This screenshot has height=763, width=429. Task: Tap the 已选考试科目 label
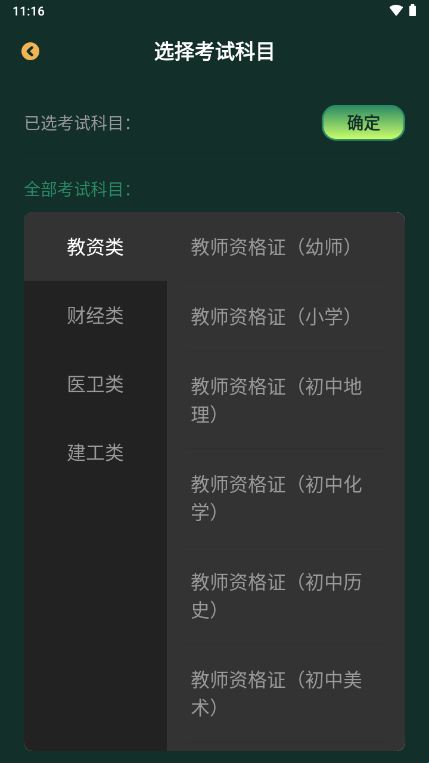click(78, 123)
